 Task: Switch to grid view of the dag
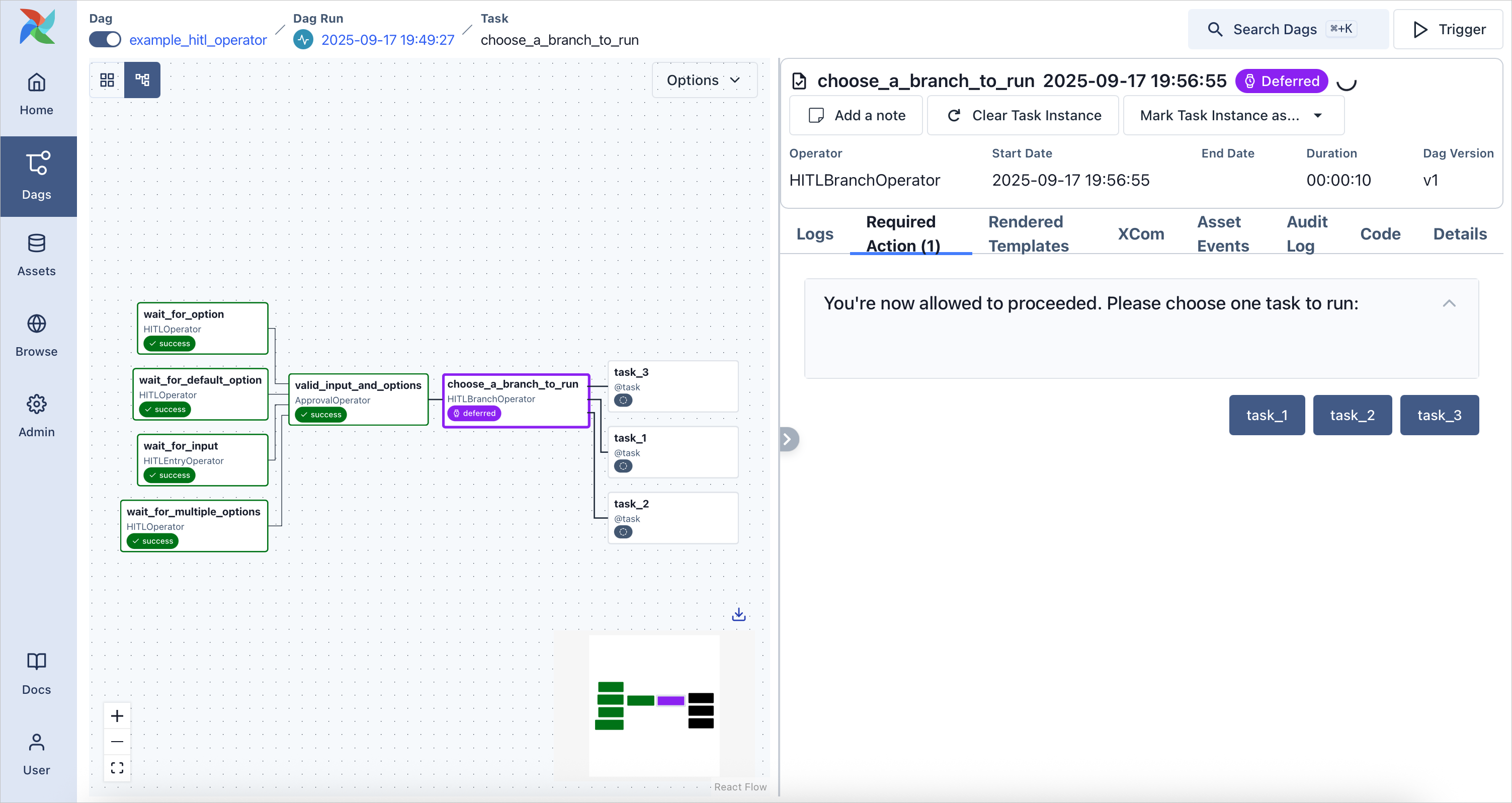coord(106,80)
